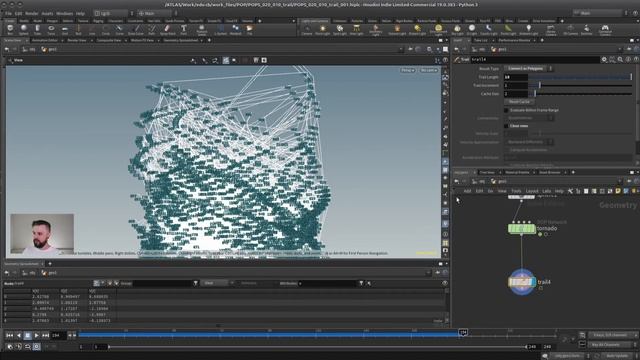Open the File menu

click(8, 13)
